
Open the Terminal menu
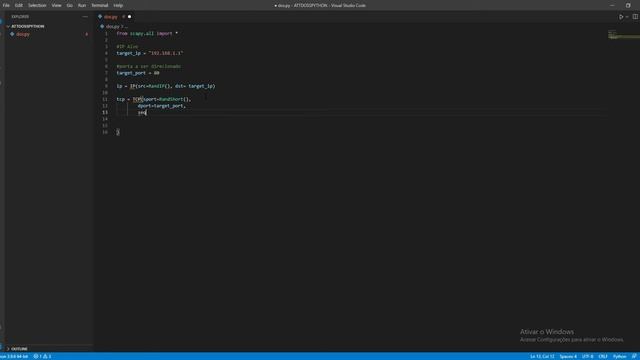(x=100, y=5)
